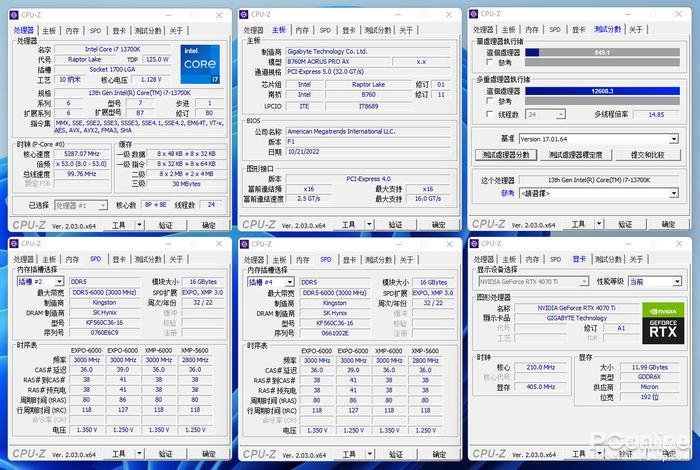This screenshot has width=700, height=470.
Task: Expand the 工具 arrow in the Intel Core i7 processor window
Action: [x=139, y=225]
